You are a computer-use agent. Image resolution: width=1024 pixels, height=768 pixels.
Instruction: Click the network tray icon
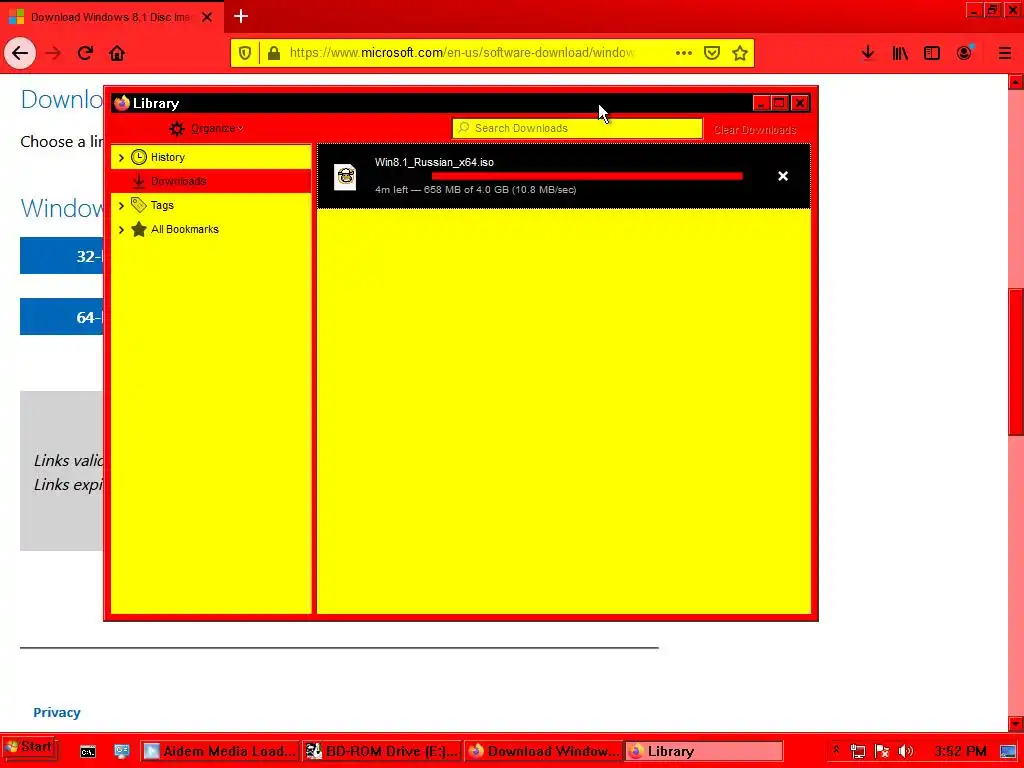click(x=858, y=752)
